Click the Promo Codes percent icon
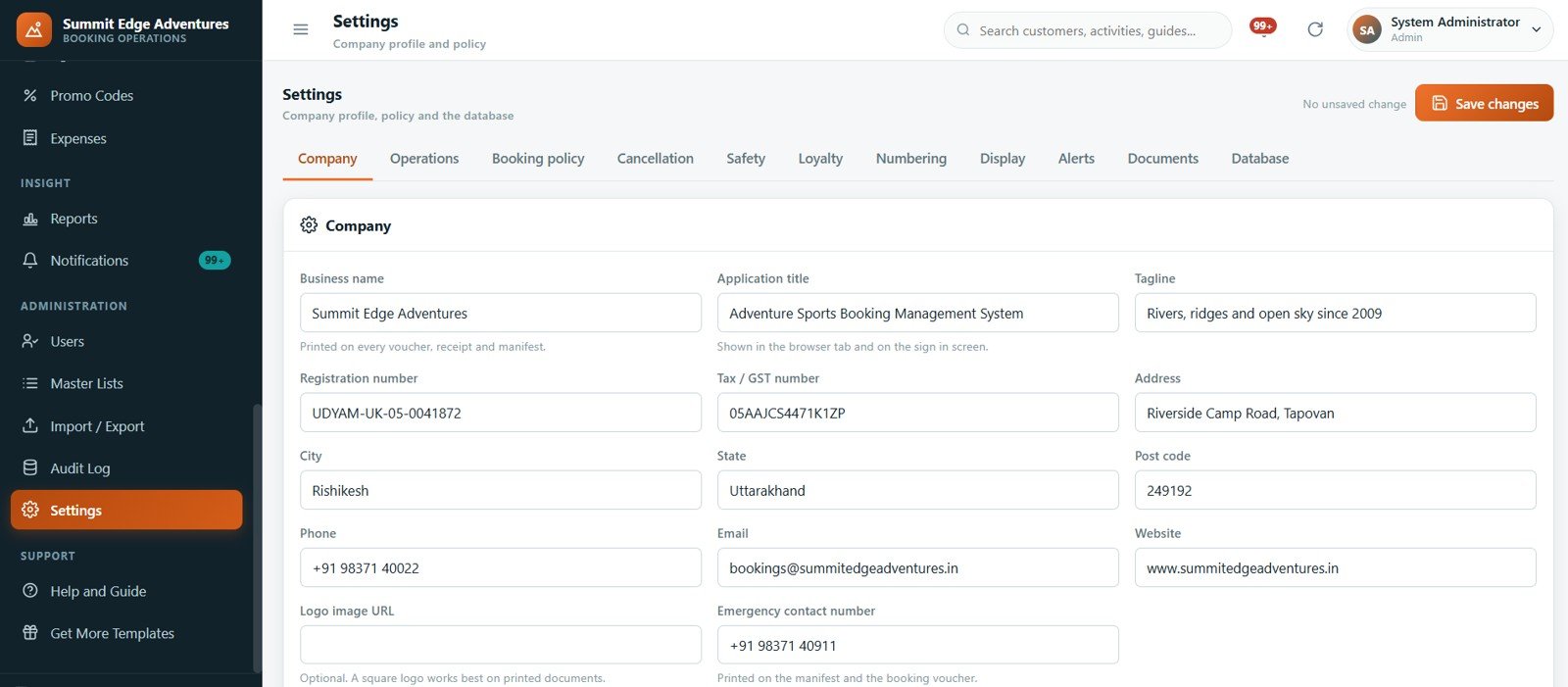Viewport: 1568px width, 687px height. pos(30,95)
